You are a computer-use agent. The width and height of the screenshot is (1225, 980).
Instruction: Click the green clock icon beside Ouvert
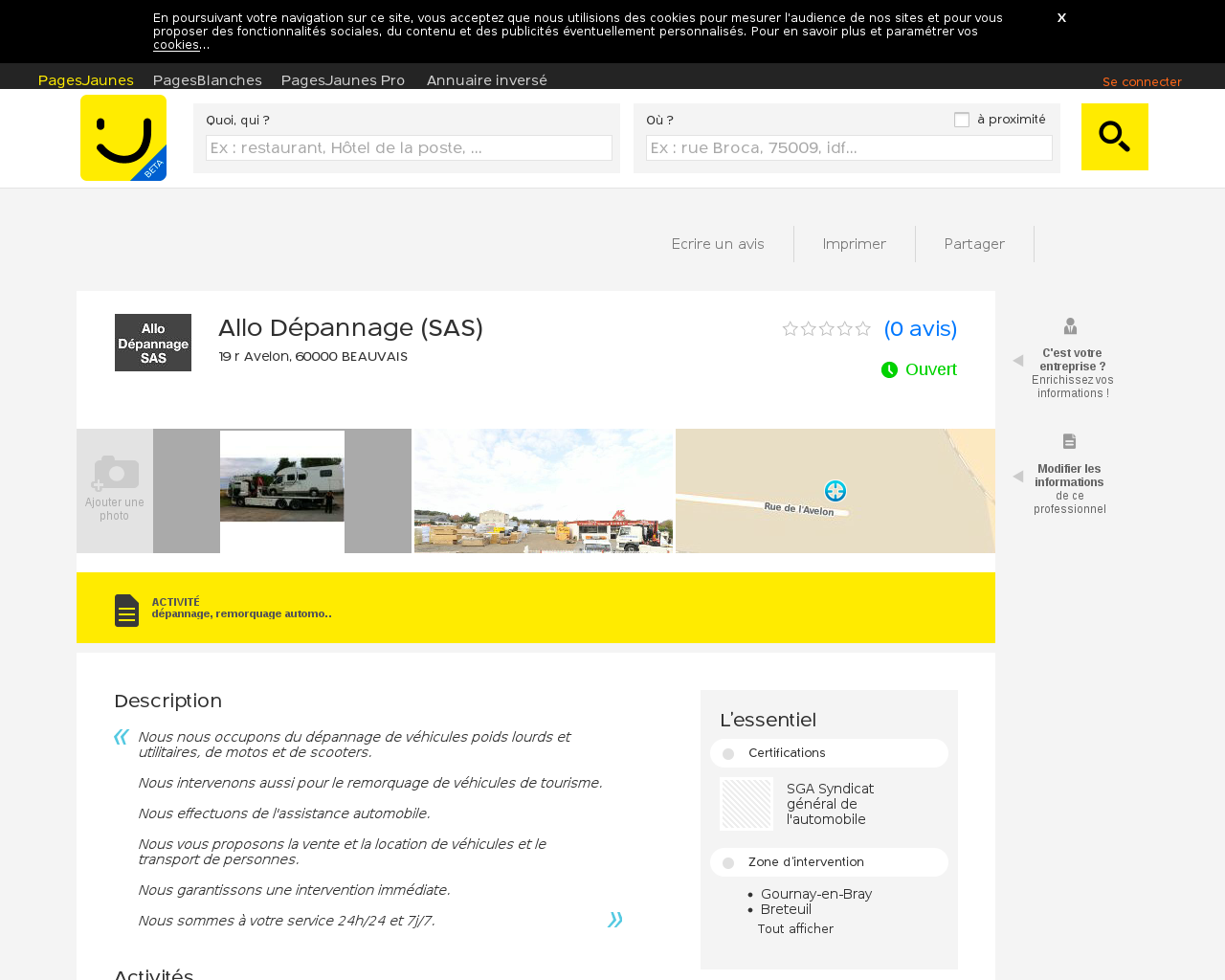[889, 369]
